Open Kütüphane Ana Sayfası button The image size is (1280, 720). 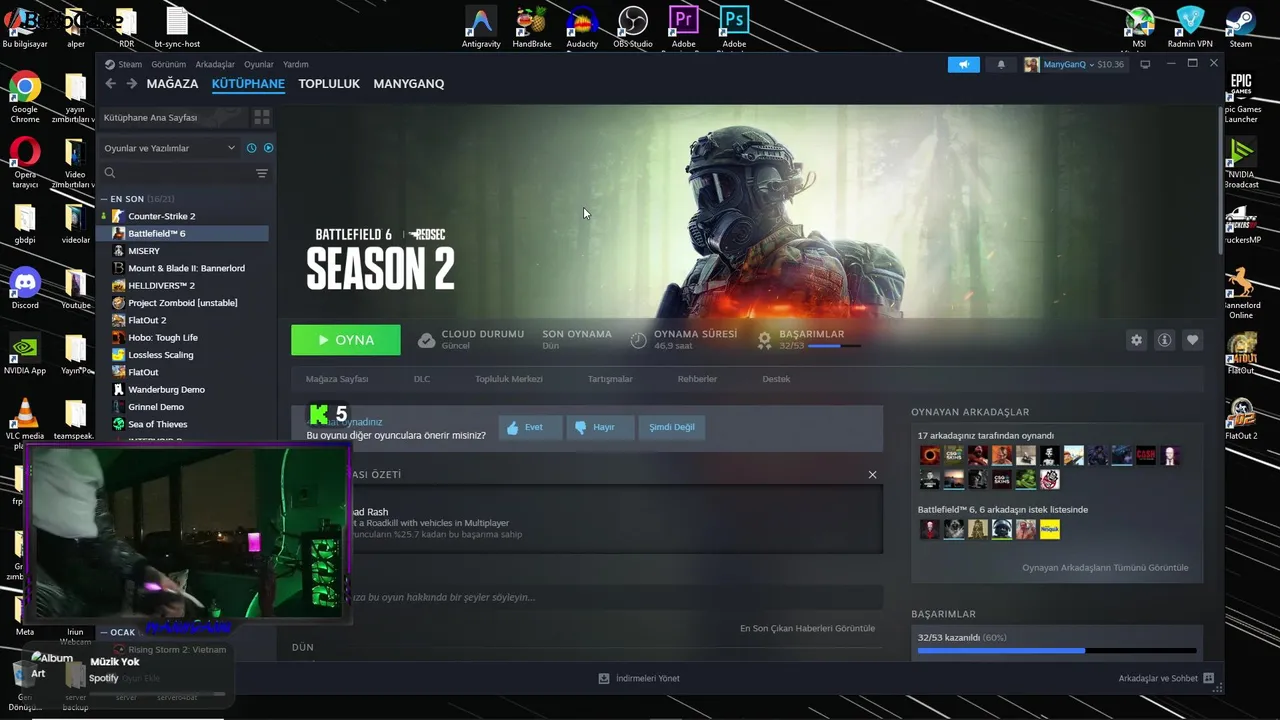[x=172, y=117]
